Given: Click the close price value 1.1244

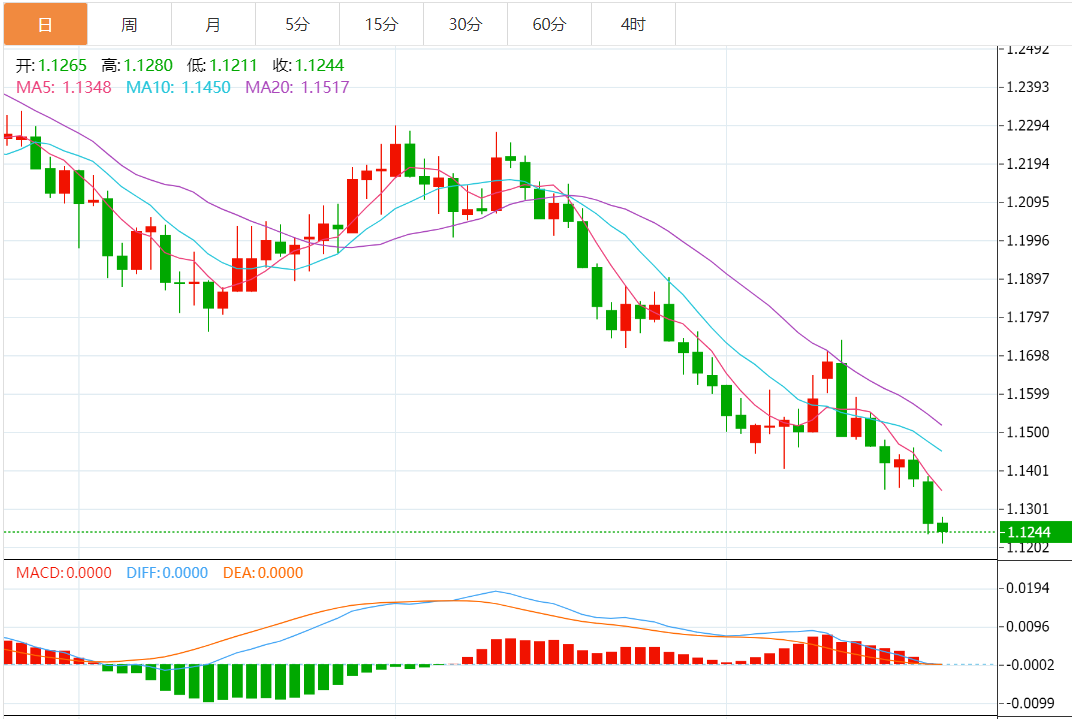Looking at the screenshot, I should (319, 66).
